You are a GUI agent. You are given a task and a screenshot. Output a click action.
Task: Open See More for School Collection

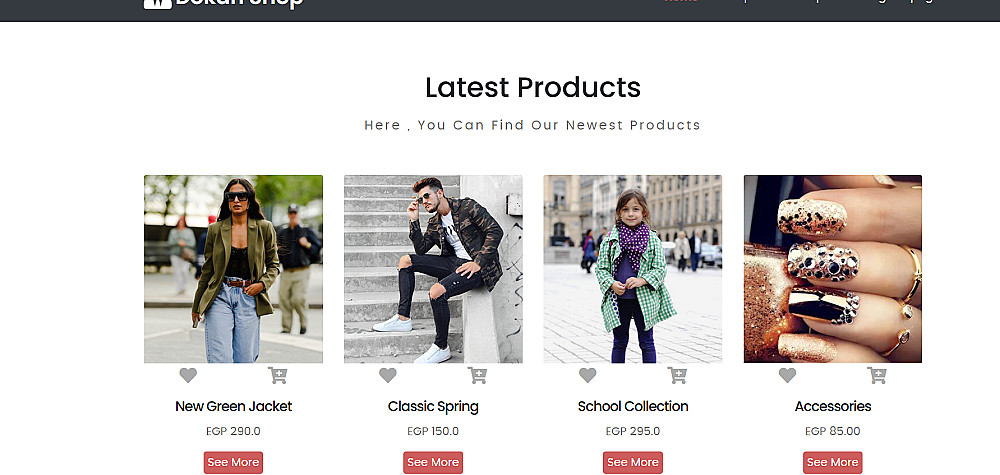click(633, 462)
